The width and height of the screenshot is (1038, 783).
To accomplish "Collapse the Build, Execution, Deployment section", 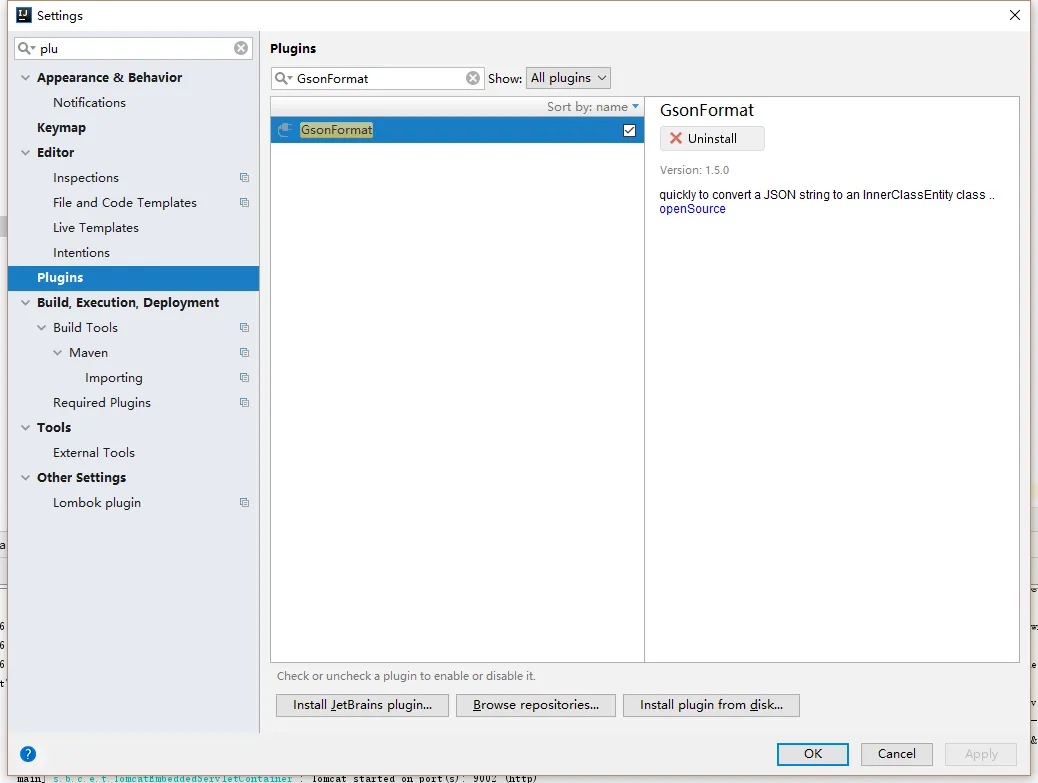I will [x=25, y=302].
